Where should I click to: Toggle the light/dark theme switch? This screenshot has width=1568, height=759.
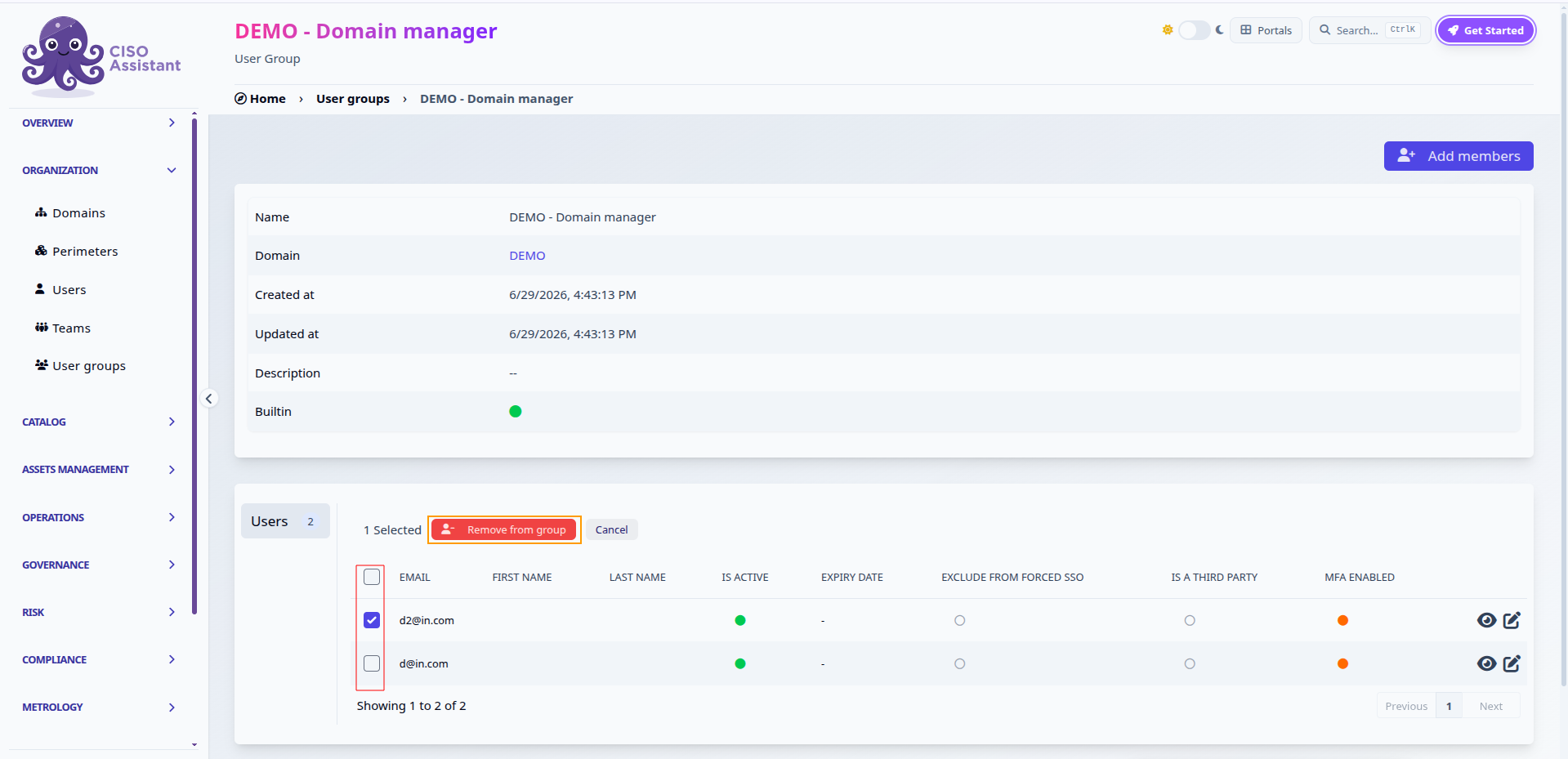pyautogui.click(x=1194, y=30)
